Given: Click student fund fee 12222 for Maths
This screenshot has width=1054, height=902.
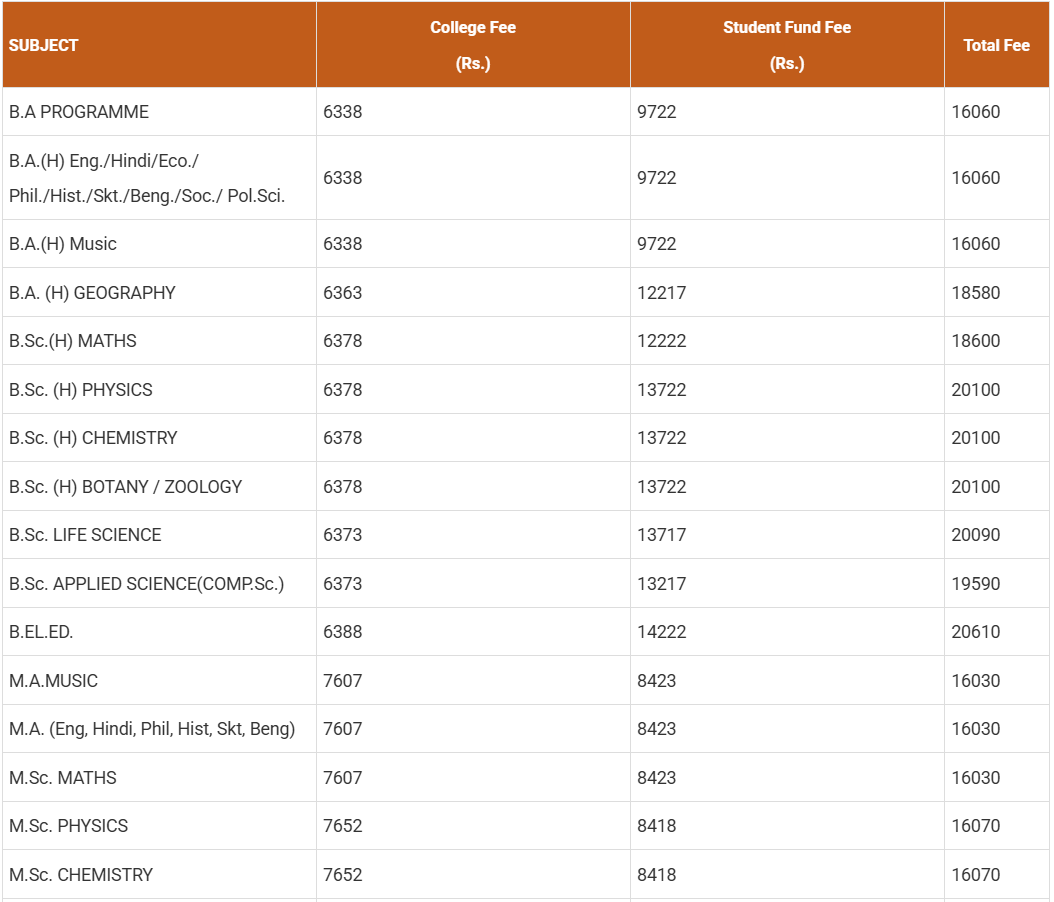Looking at the screenshot, I should pyautogui.click(x=662, y=341).
